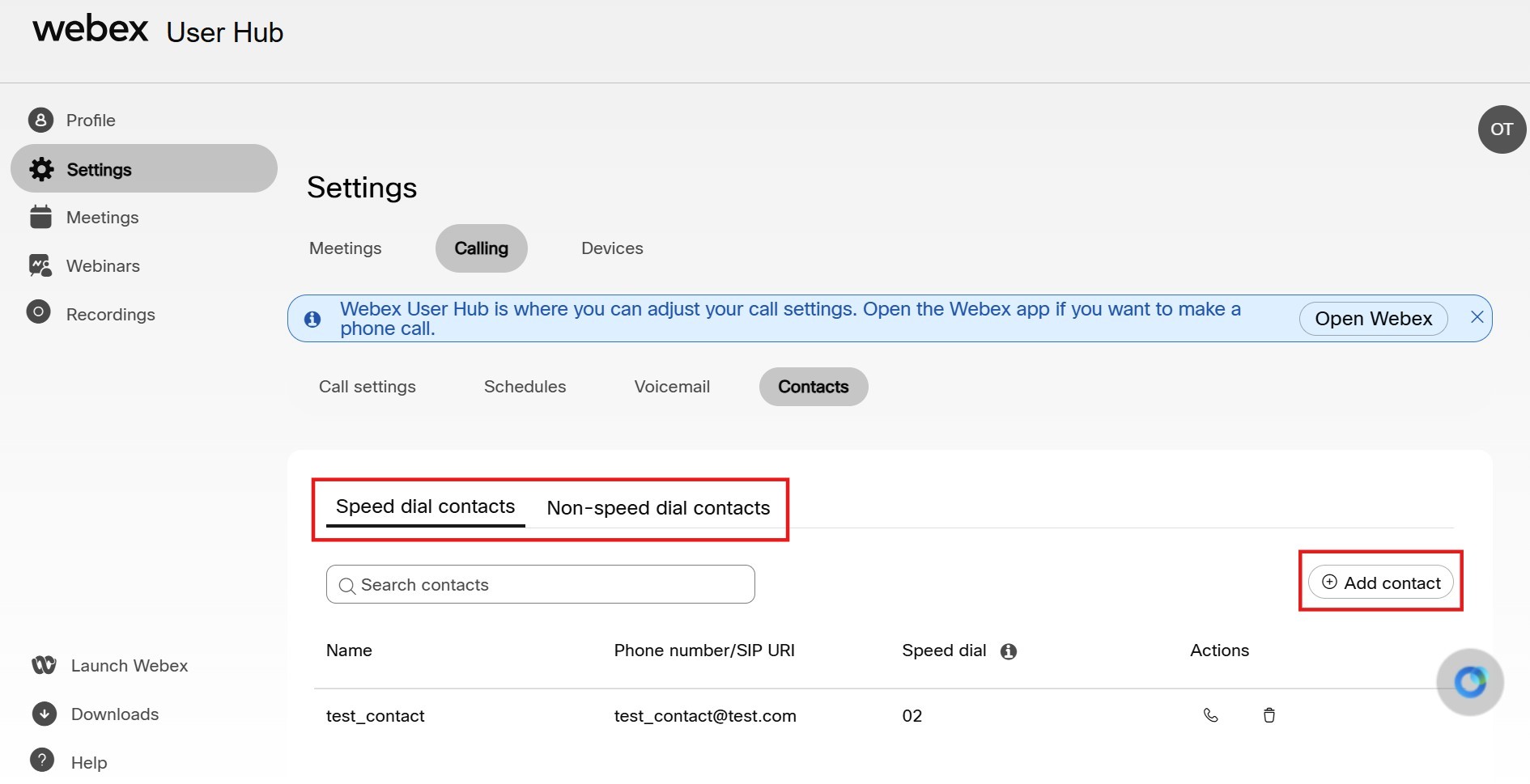The image size is (1530, 784).
Task: Click the test_contact name cell
Action: (x=376, y=716)
